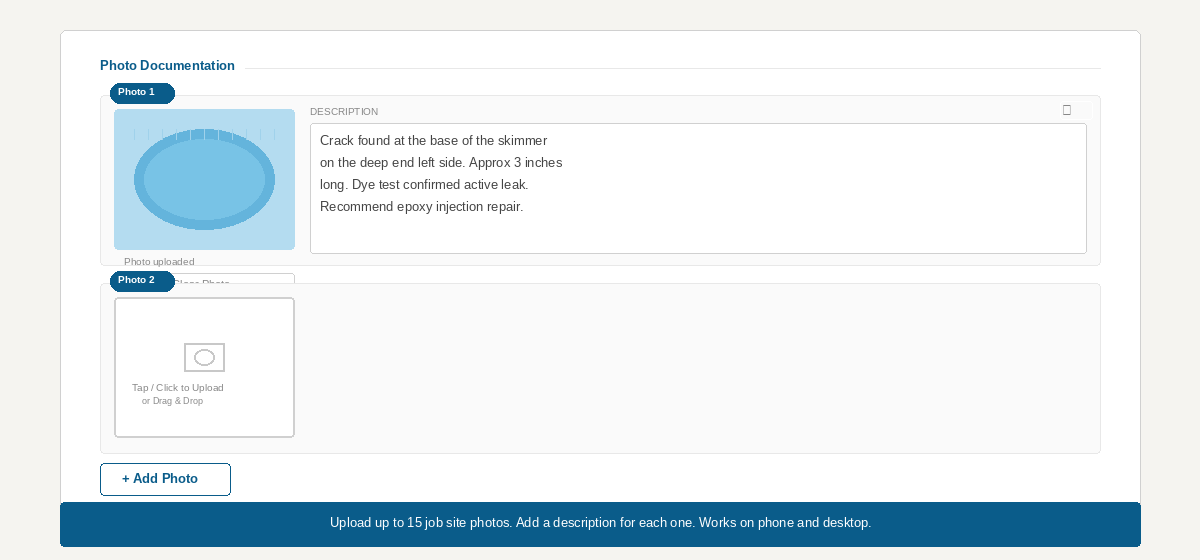
Task: Click the 'or Drag & Drop' hint text
Action: click(x=172, y=401)
